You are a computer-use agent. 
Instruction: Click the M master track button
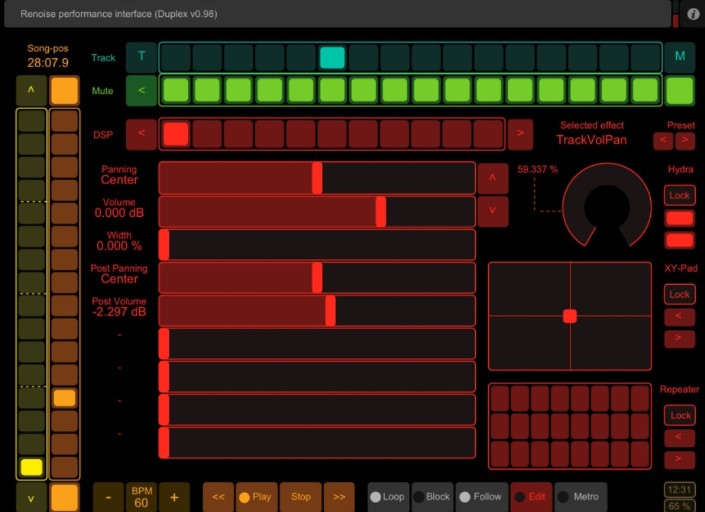pos(679,57)
